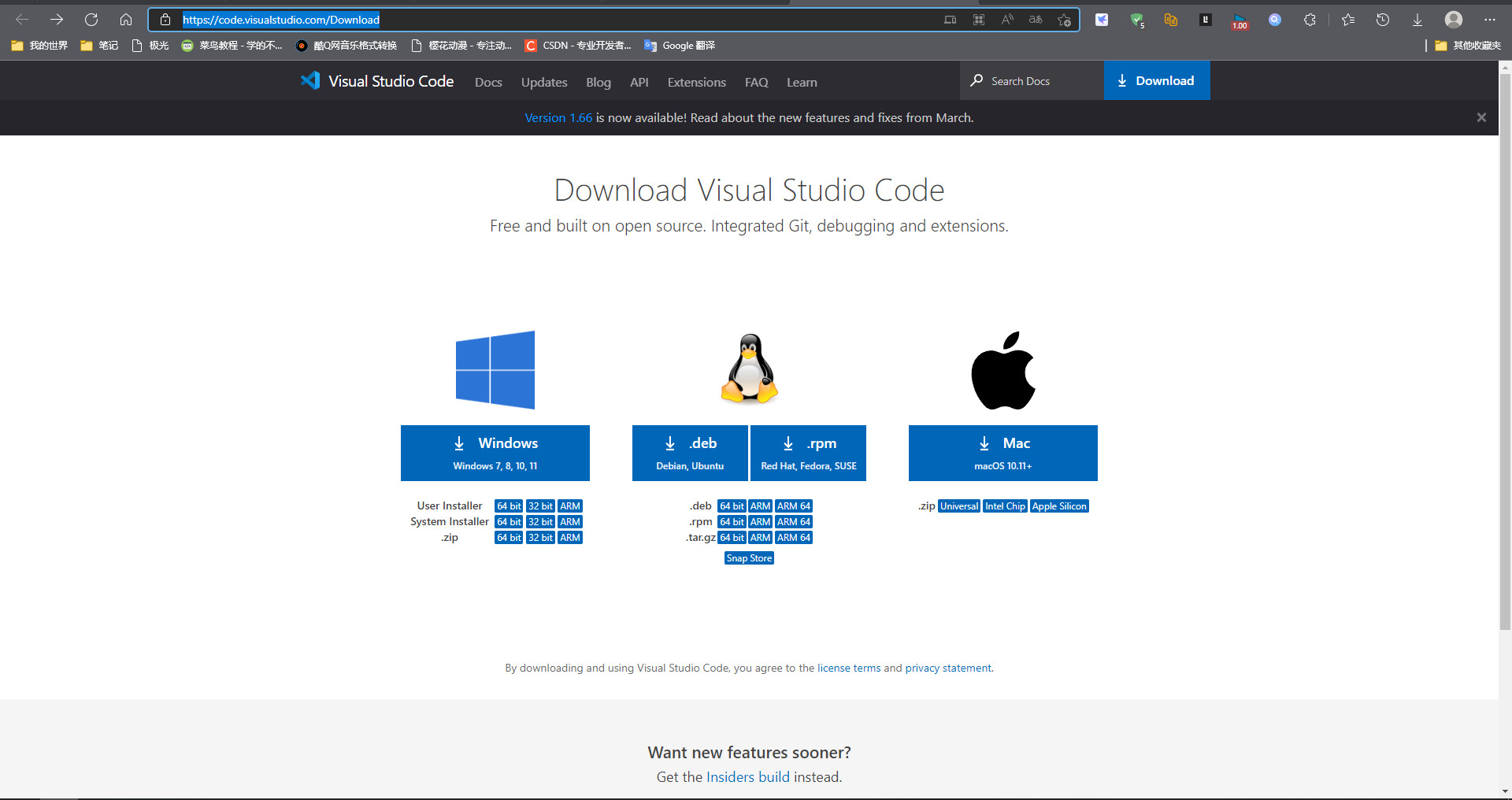
Task: Open the Favorites list icon
Action: 1348,20
